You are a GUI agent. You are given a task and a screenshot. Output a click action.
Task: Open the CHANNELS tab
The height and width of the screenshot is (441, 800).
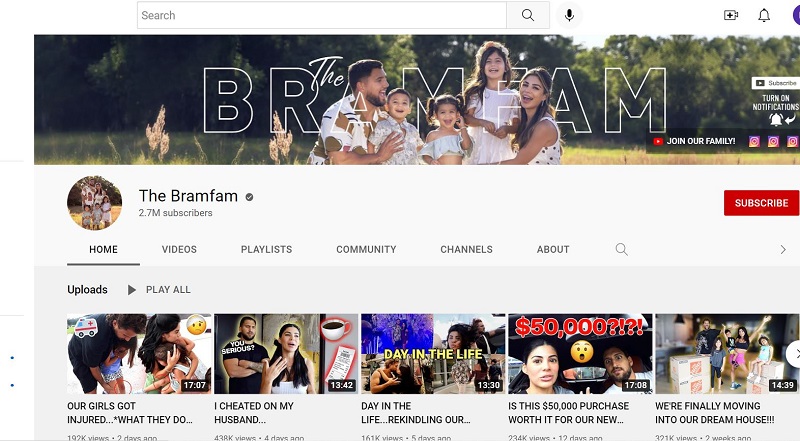coord(466,250)
